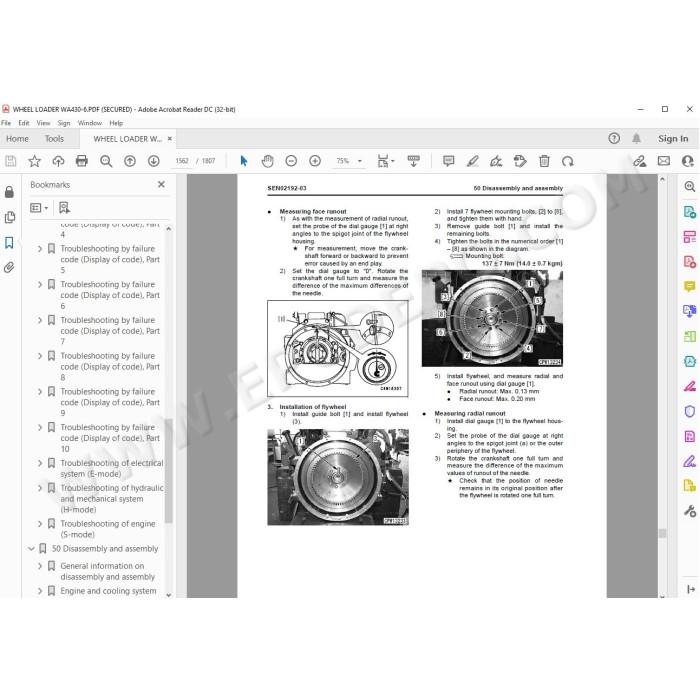
Task: Rotate the view with the circular arrow
Action: pos(568,161)
